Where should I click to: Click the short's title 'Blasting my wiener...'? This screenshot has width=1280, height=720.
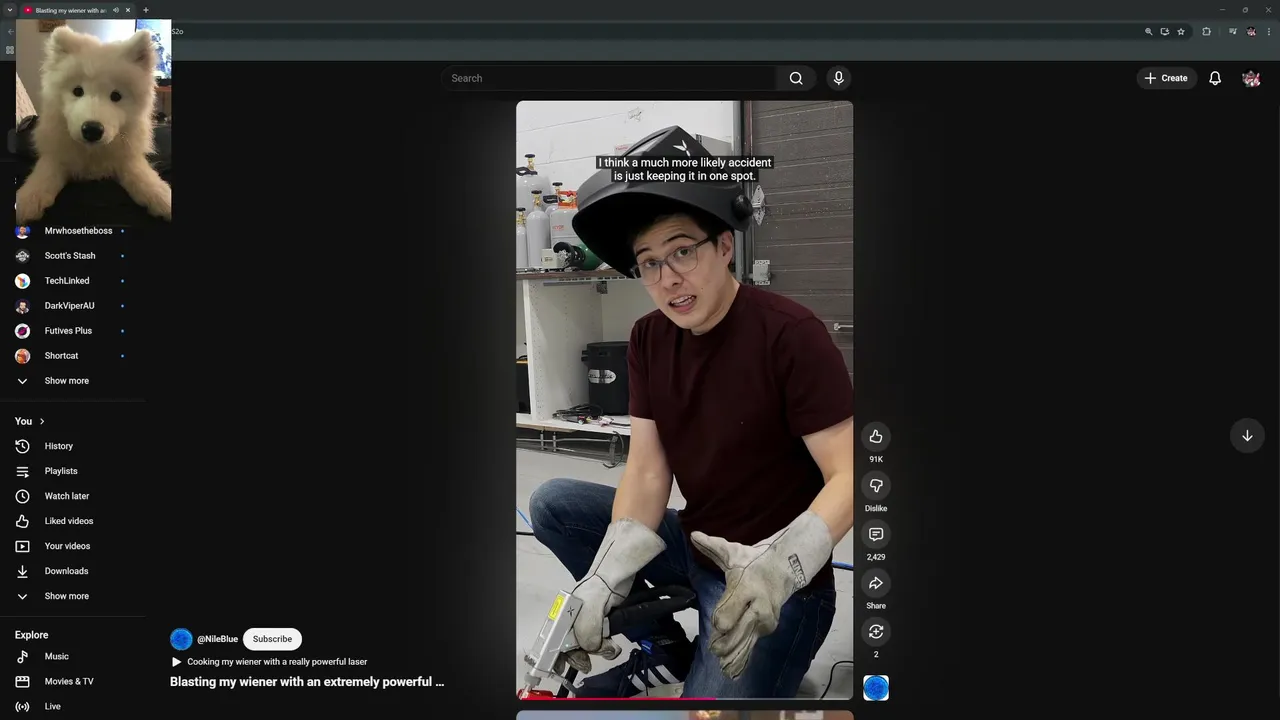(307, 682)
